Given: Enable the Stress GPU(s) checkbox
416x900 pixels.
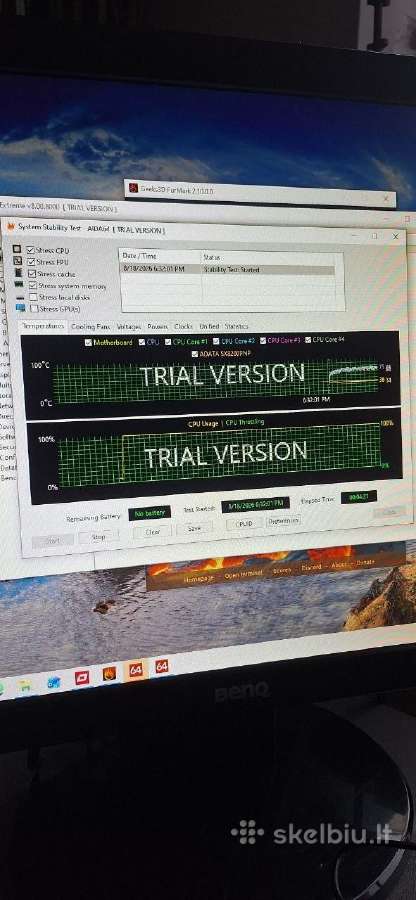Looking at the screenshot, I should (34, 308).
